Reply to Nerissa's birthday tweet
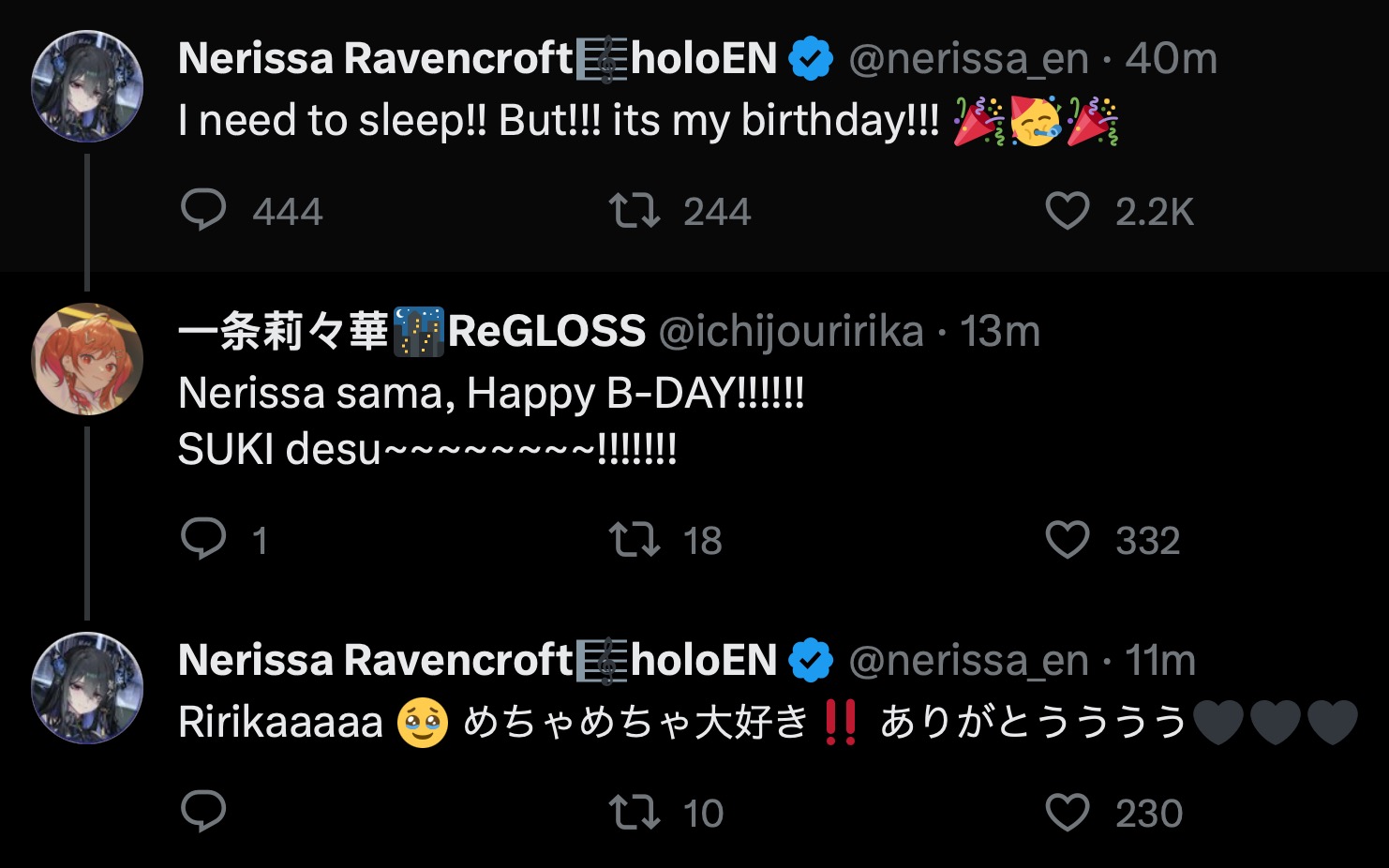 click(x=203, y=210)
